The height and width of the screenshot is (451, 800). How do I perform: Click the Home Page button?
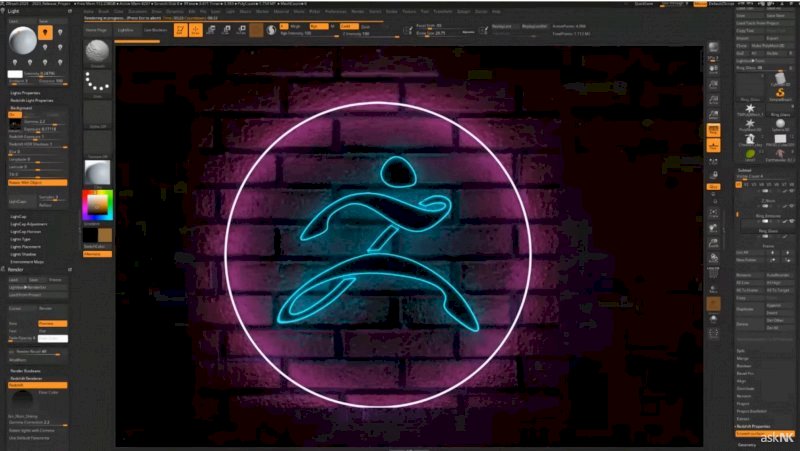97,30
